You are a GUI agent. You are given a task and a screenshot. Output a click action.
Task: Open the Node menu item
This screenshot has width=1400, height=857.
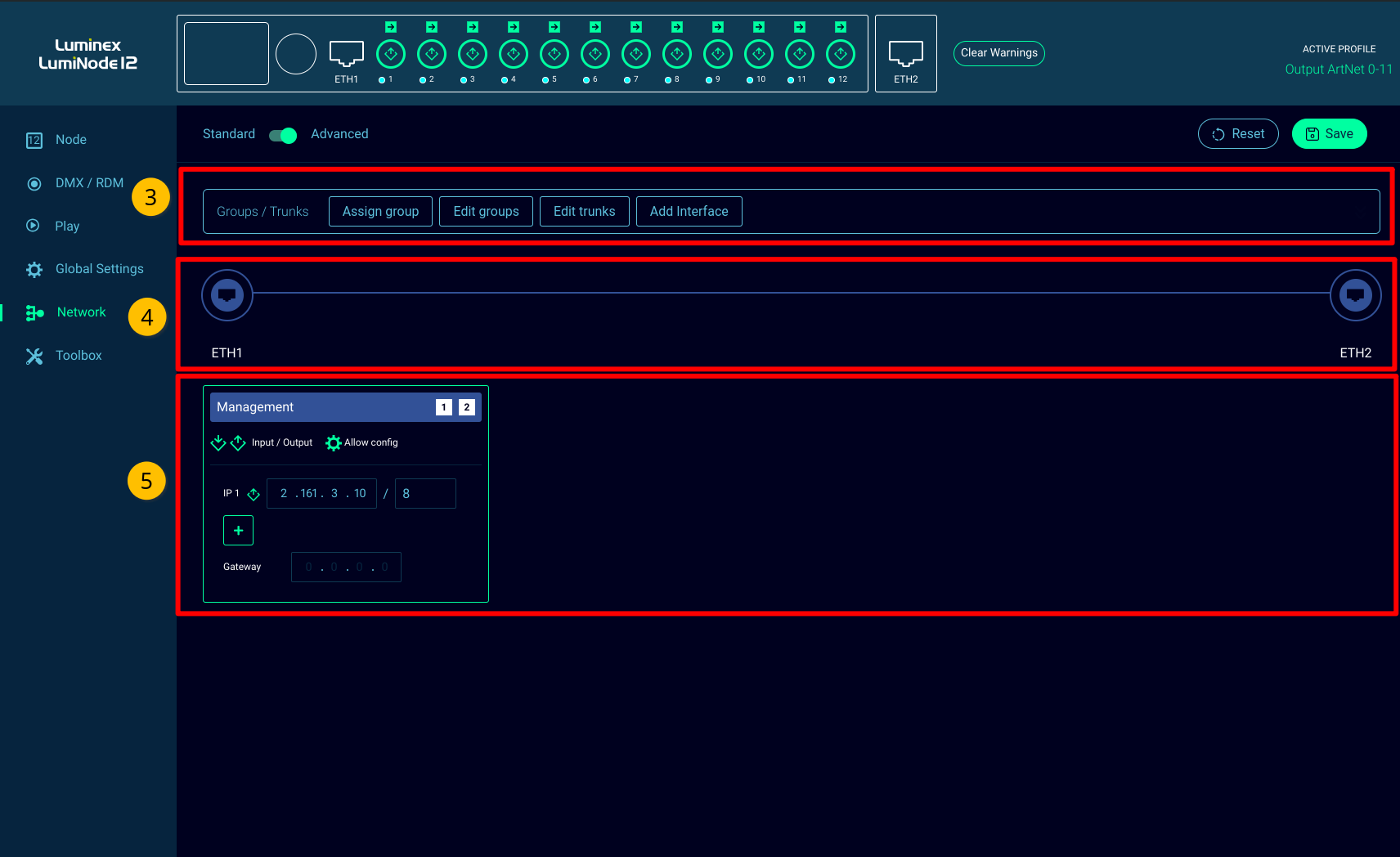point(70,140)
